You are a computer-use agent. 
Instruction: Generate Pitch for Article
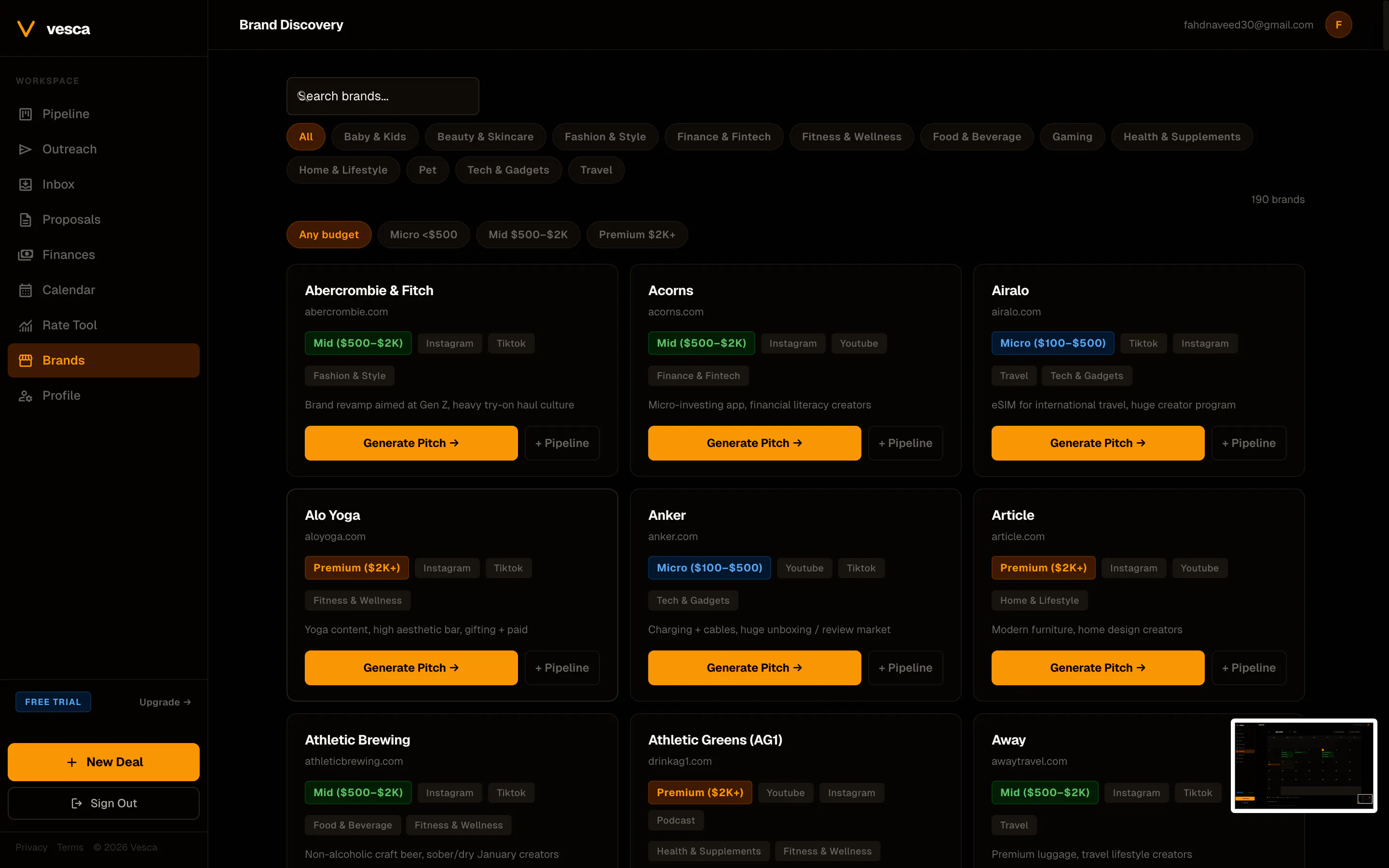point(1097,668)
